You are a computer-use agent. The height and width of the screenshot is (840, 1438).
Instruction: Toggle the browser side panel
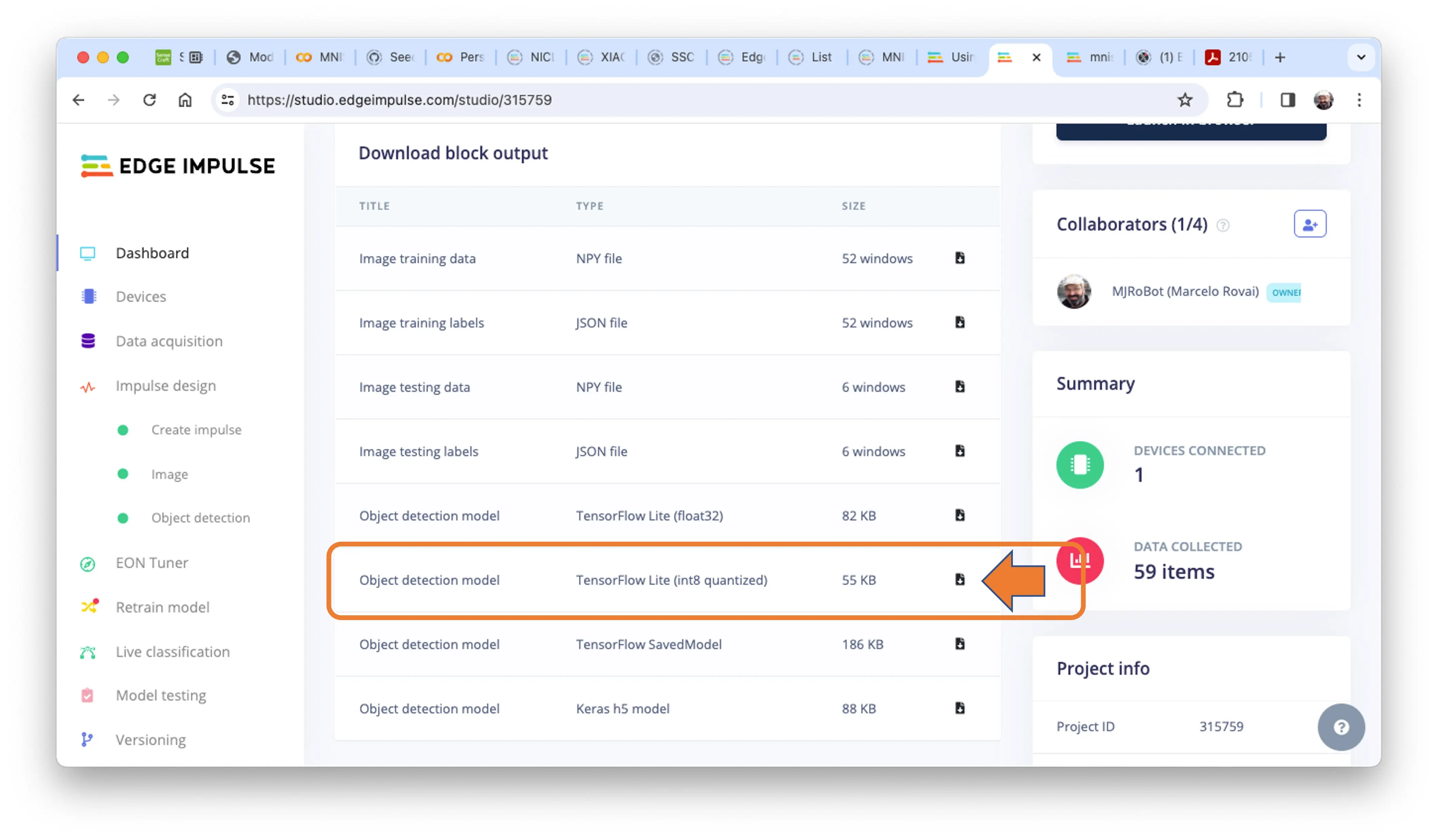[1287, 100]
